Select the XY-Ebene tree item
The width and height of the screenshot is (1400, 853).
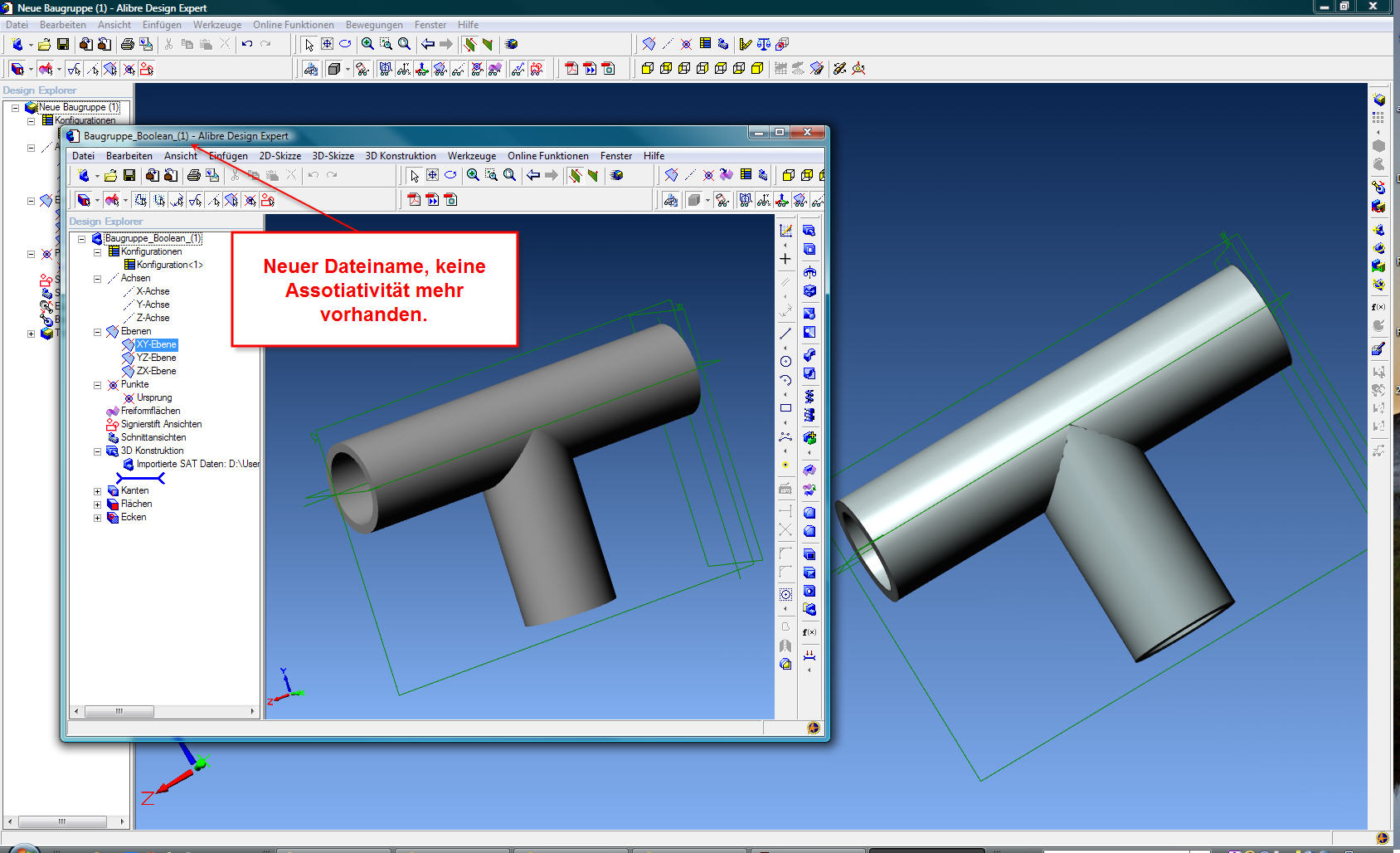[x=157, y=344]
